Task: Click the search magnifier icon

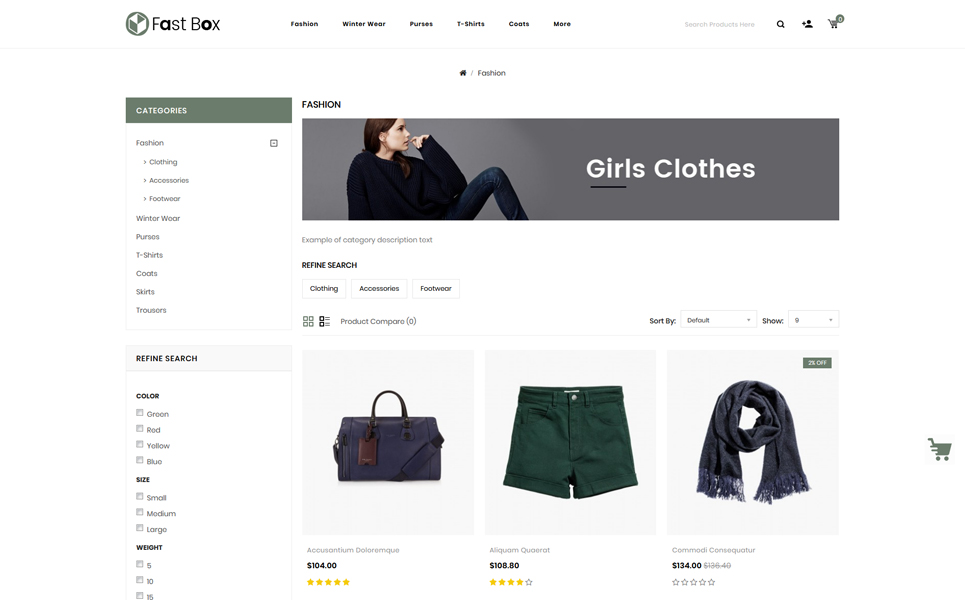Action: (780, 25)
